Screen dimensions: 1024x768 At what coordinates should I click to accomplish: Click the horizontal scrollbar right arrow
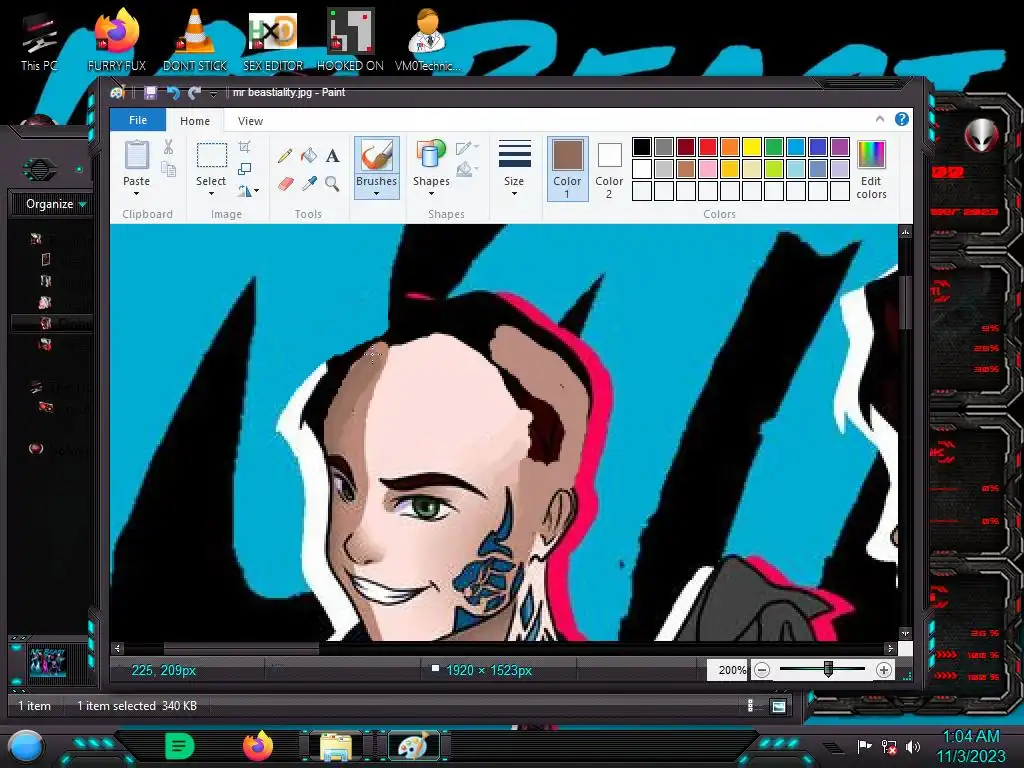(x=890, y=648)
